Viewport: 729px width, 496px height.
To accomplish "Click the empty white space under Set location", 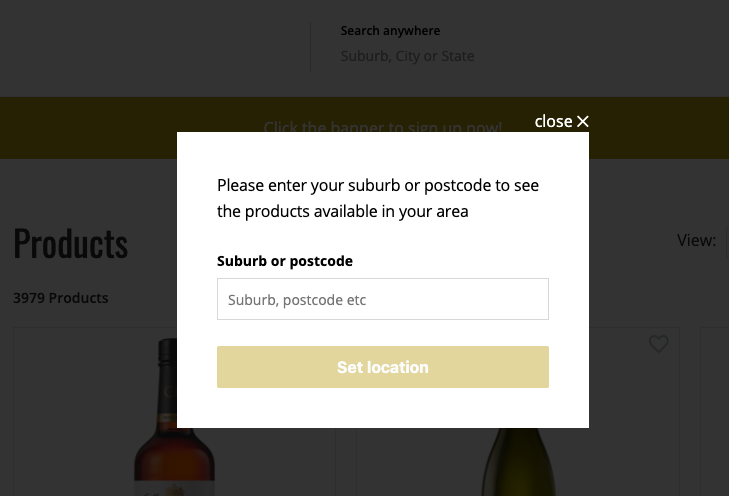I will (383, 408).
